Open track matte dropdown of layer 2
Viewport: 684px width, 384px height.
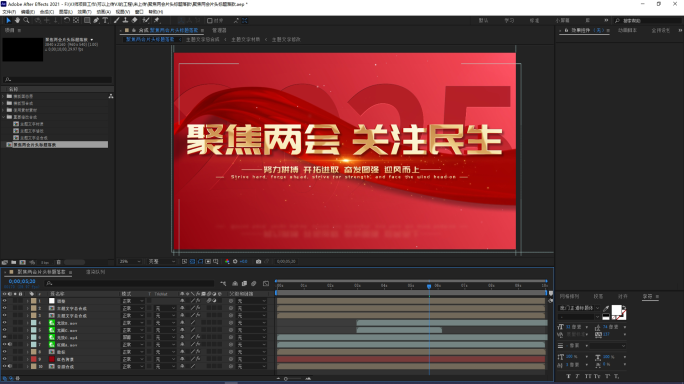pyautogui.click(x=165, y=309)
